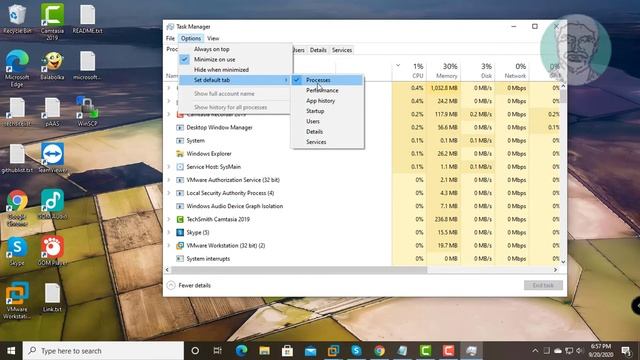Screen dimensions: 640x360
Task: Select Balabolka desktop shortcut
Action: point(52,65)
